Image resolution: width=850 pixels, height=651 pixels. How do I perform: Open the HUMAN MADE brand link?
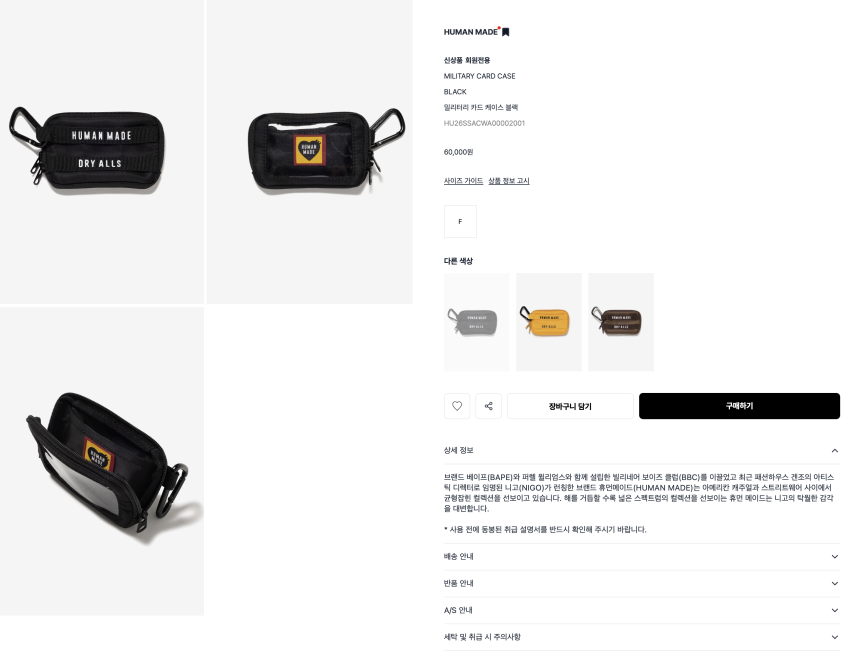click(471, 32)
